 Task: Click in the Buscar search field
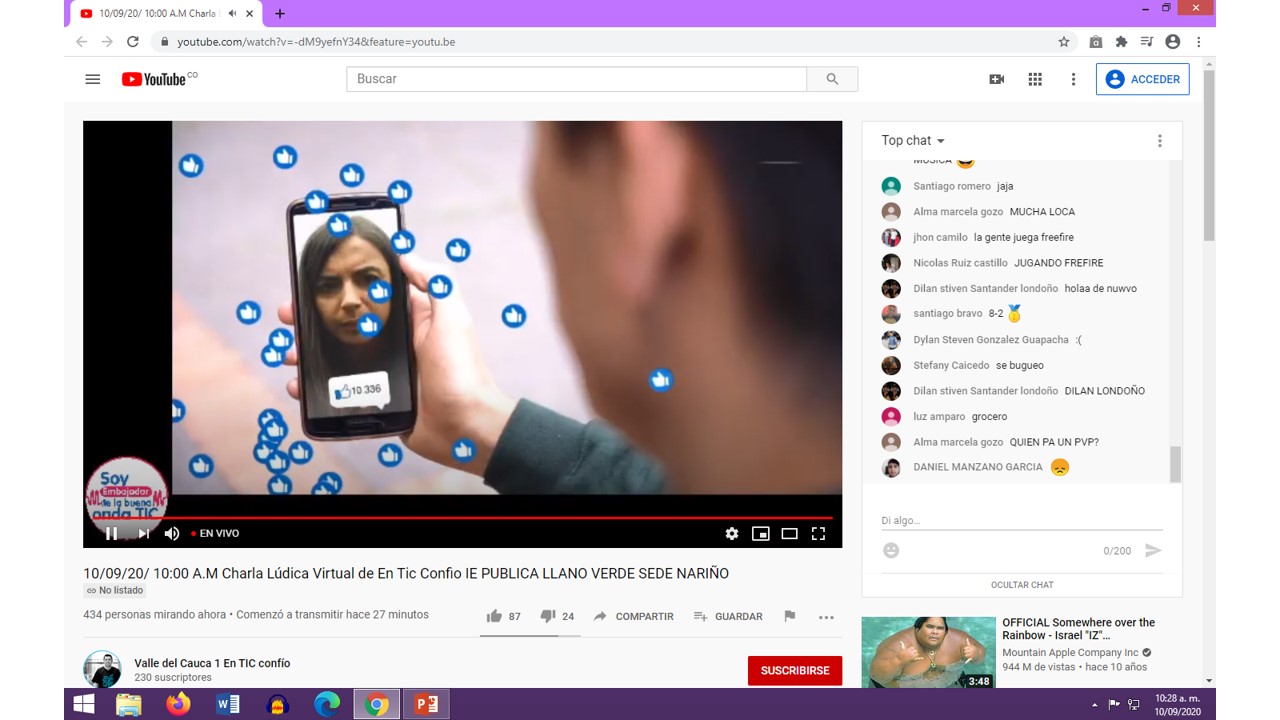coord(577,79)
